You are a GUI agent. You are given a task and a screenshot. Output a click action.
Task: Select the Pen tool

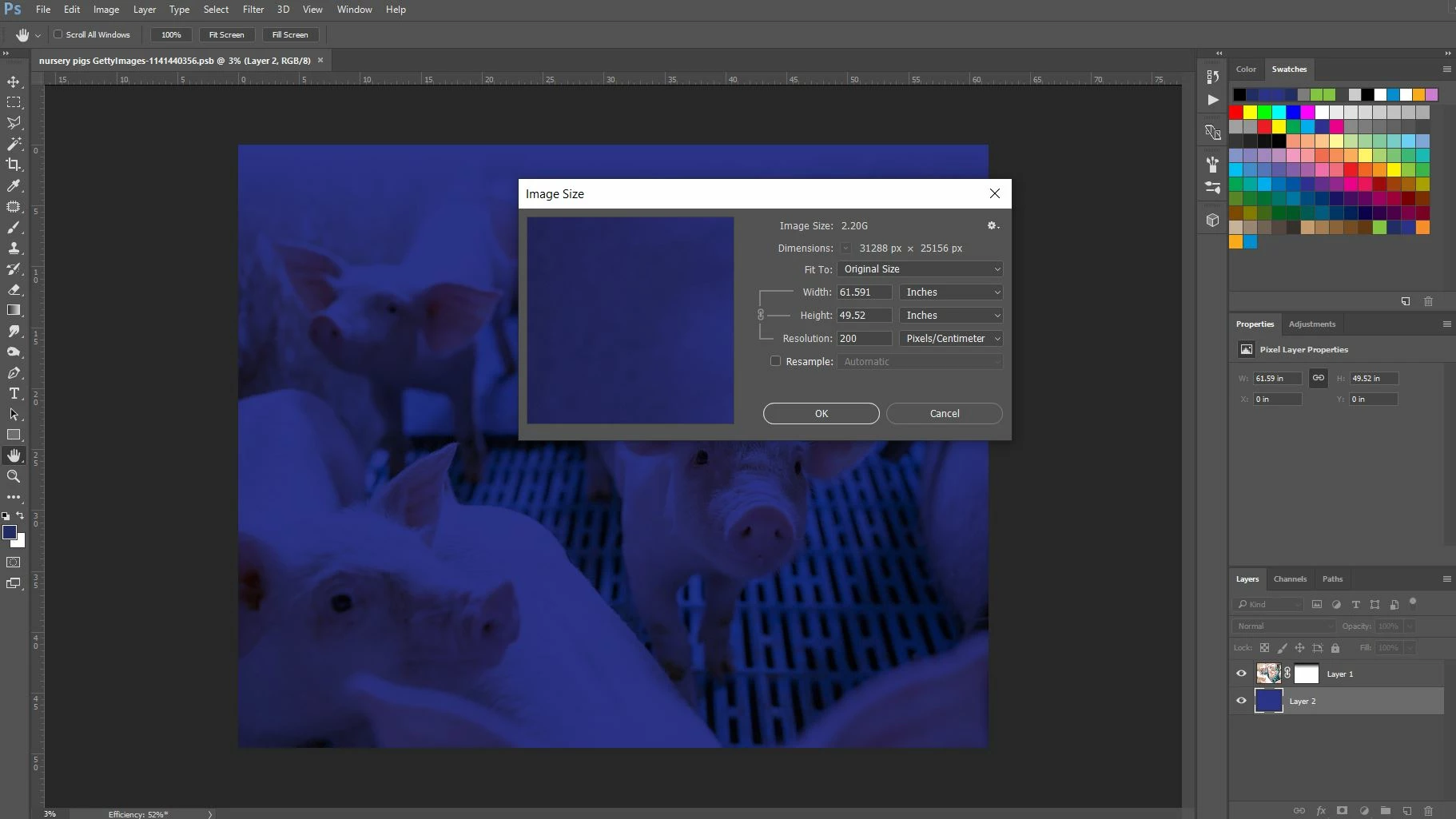tap(14, 372)
